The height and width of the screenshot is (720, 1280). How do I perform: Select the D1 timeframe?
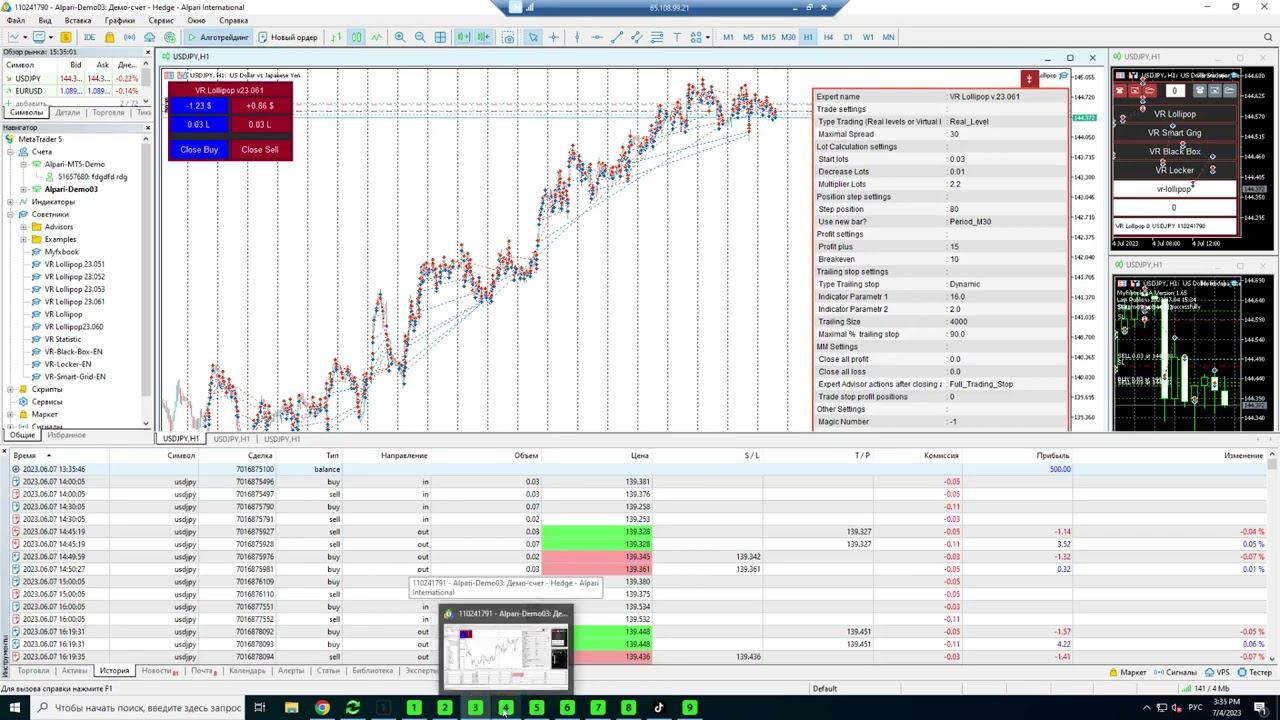pos(848,37)
